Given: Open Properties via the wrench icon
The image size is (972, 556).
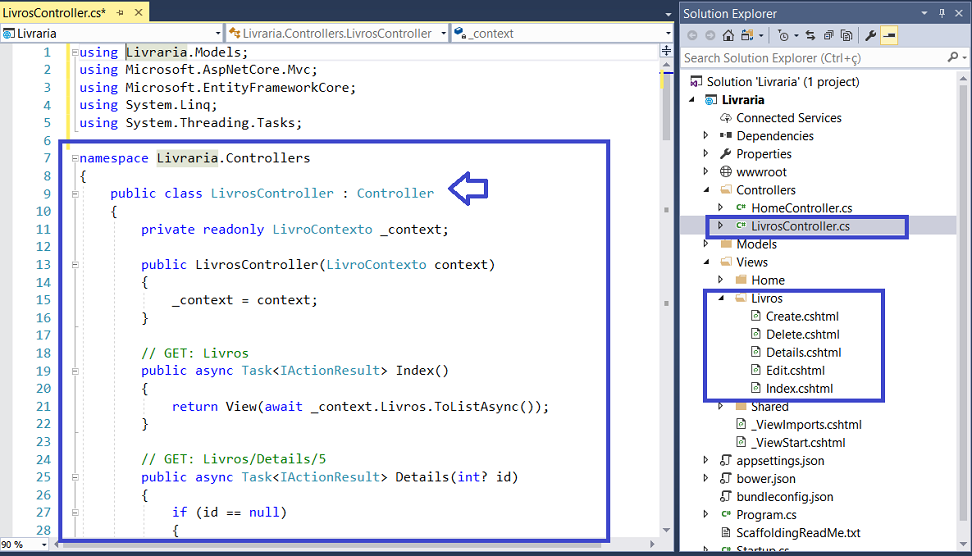Looking at the screenshot, I should click(x=870, y=35).
